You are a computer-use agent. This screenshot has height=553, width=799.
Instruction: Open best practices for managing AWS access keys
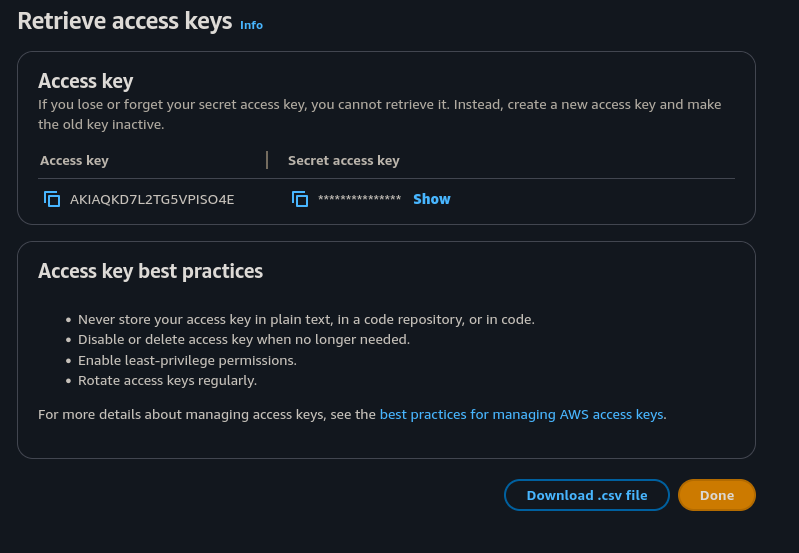(521, 414)
